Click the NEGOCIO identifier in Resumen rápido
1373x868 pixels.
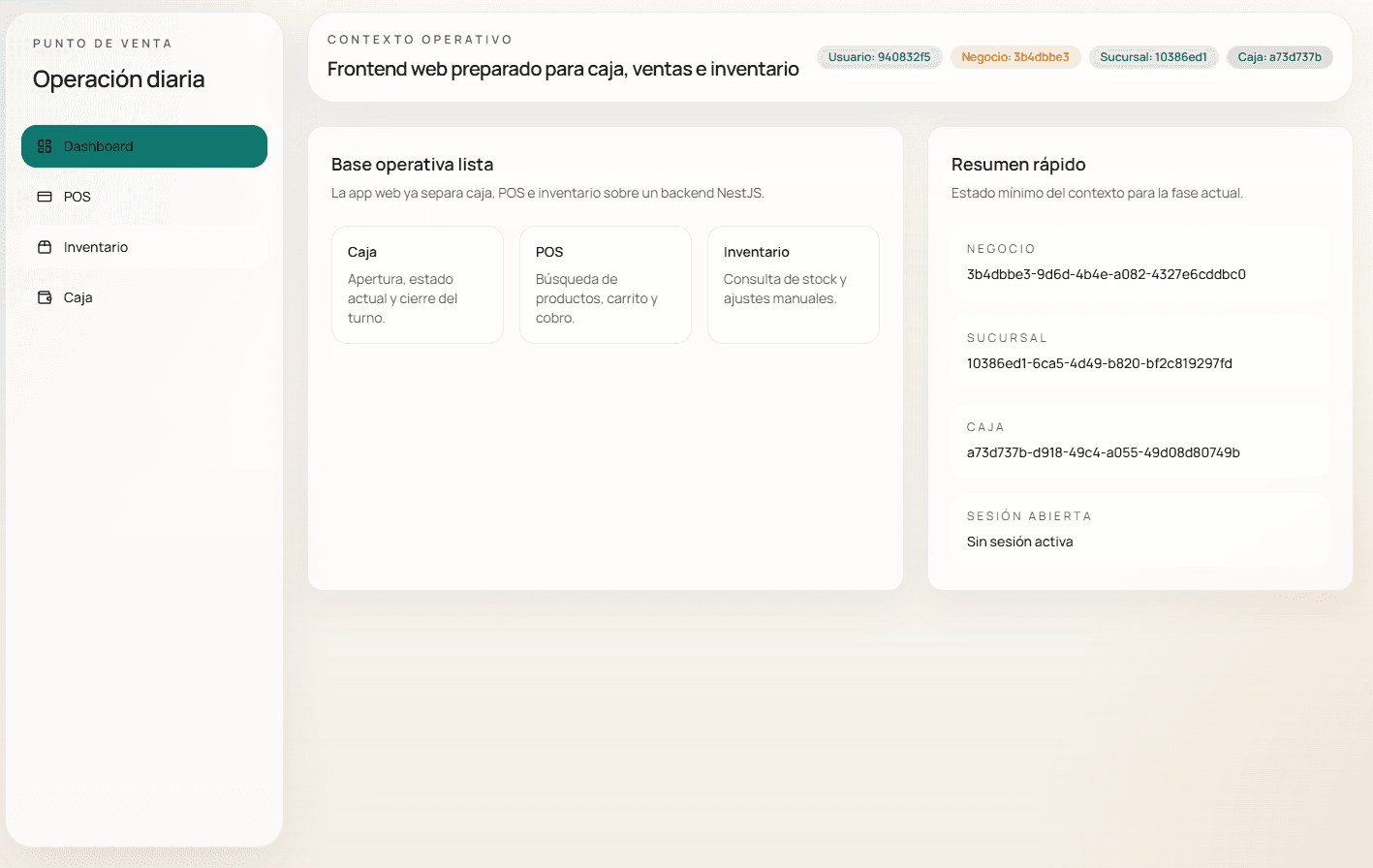tap(1139, 262)
